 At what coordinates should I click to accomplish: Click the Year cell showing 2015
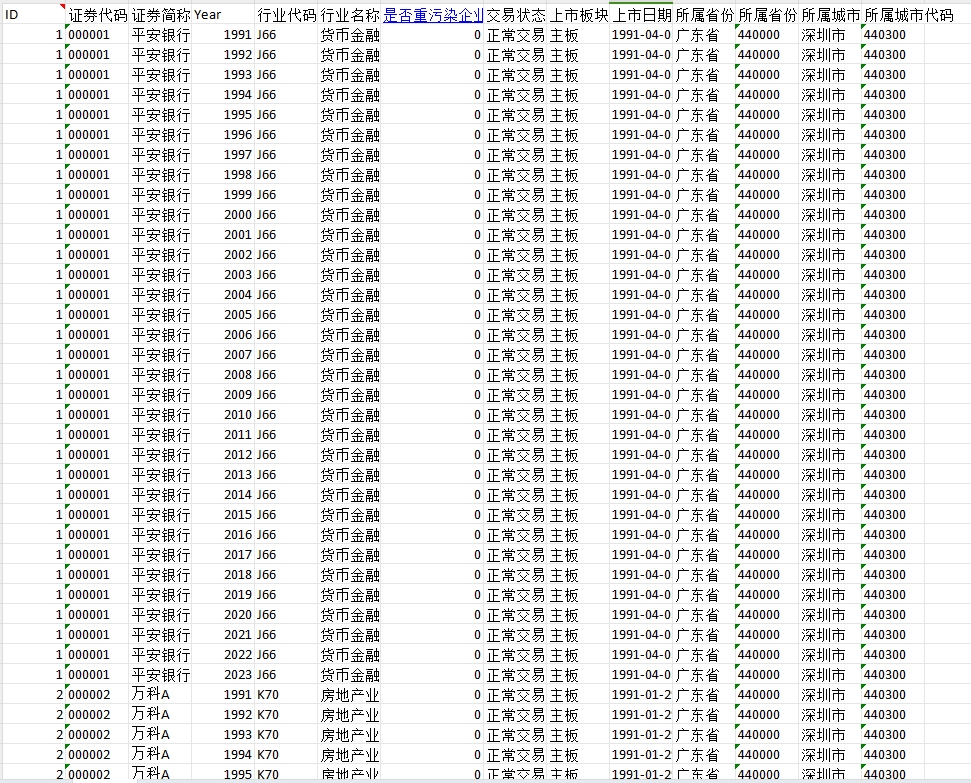223,515
